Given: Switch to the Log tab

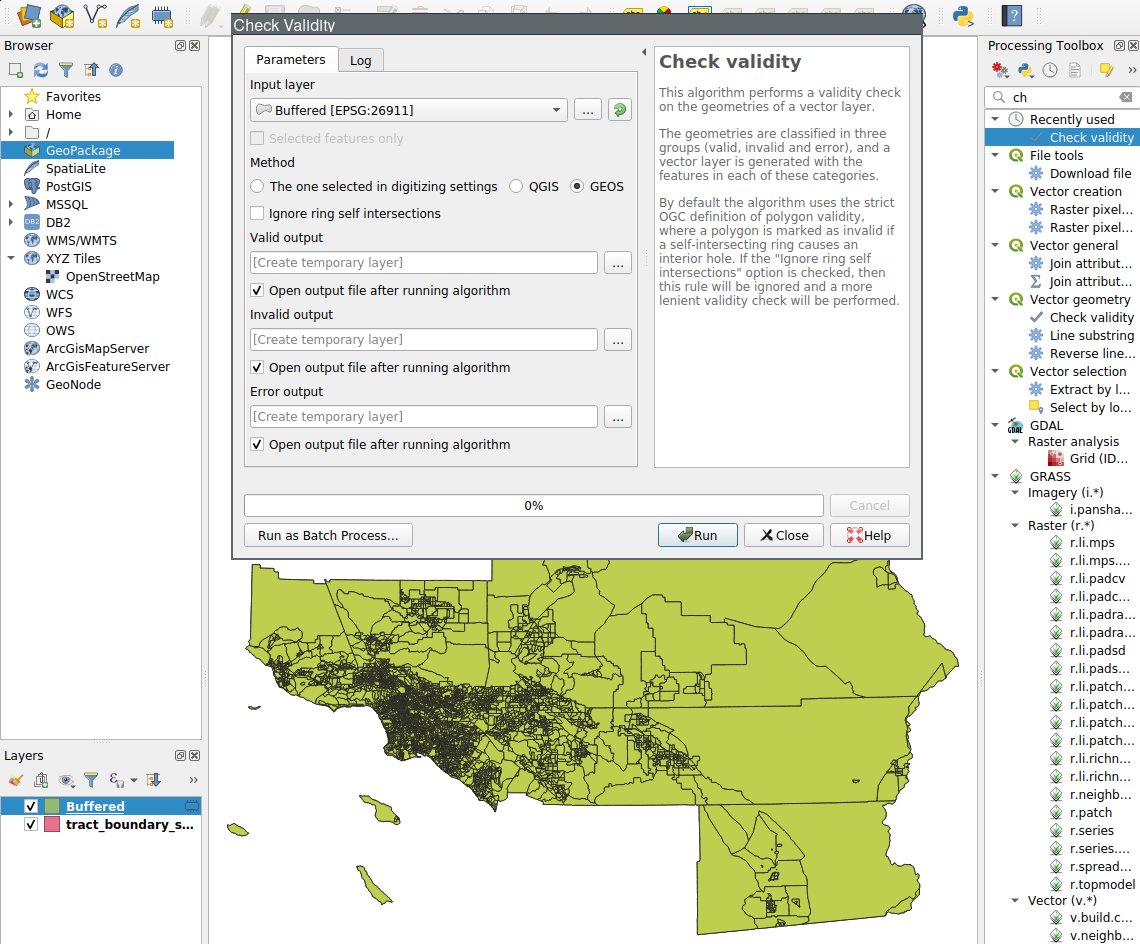Looking at the screenshot, I should pyautogui.click(x=360, y=60).
